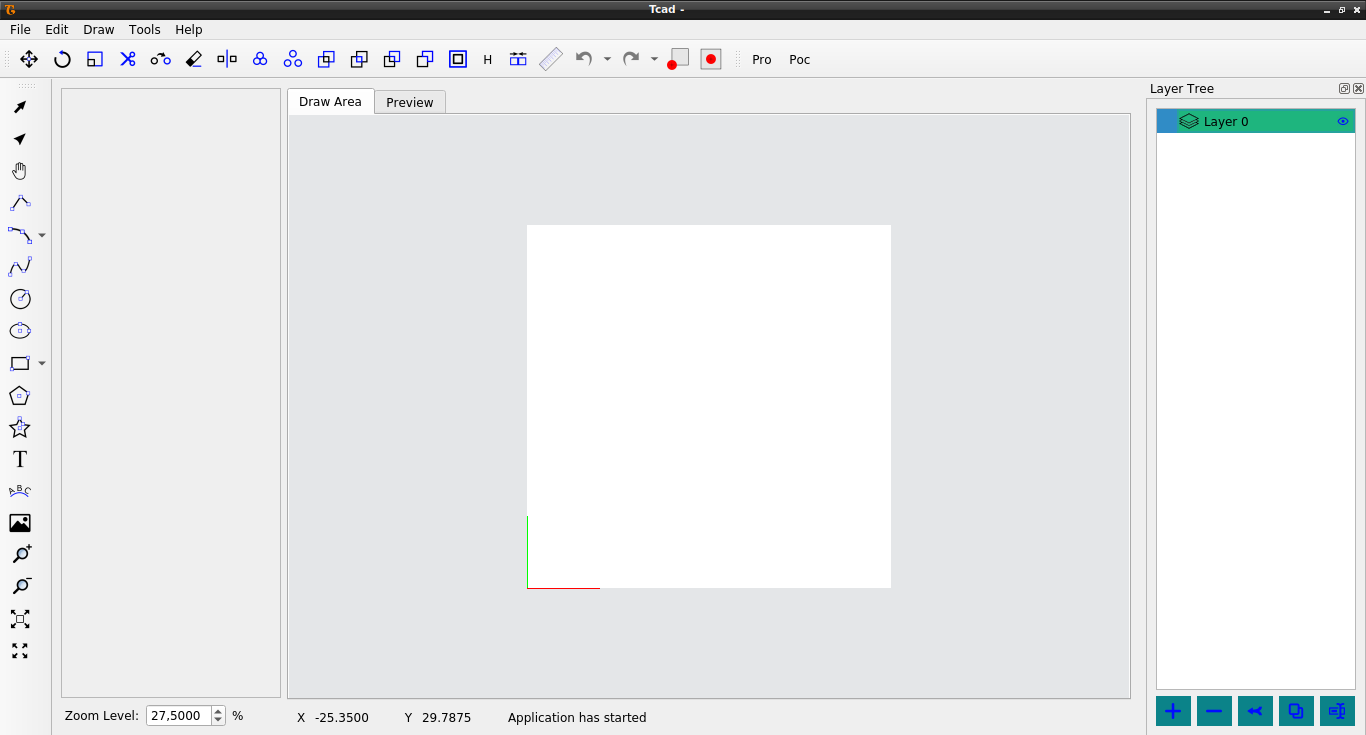The image size is (1366, 735).
Task: Click the Poc button
Action: point(800,59)
